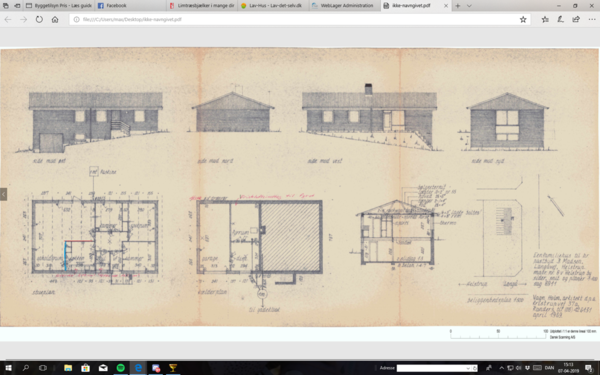The height and width of the screenshot is (375, 600).
Task: Switch to the WebLager Administration tab
Action: (x=345, y=6)
